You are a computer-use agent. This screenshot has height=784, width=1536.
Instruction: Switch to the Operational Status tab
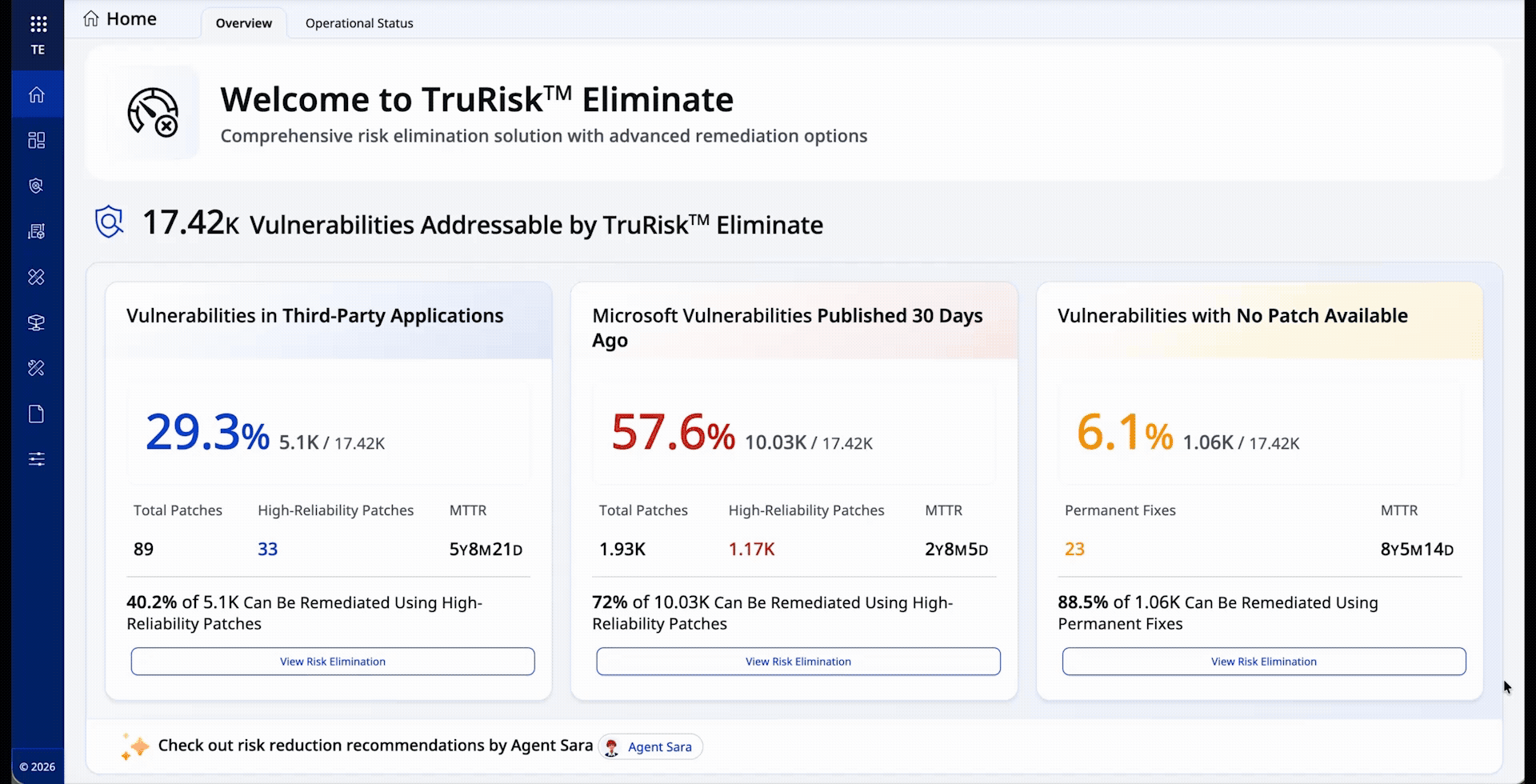359,23
